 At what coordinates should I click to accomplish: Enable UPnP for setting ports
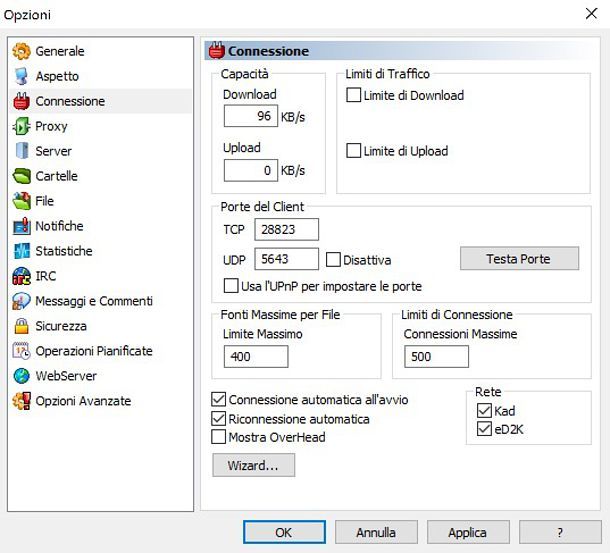(x=231, y=286)
